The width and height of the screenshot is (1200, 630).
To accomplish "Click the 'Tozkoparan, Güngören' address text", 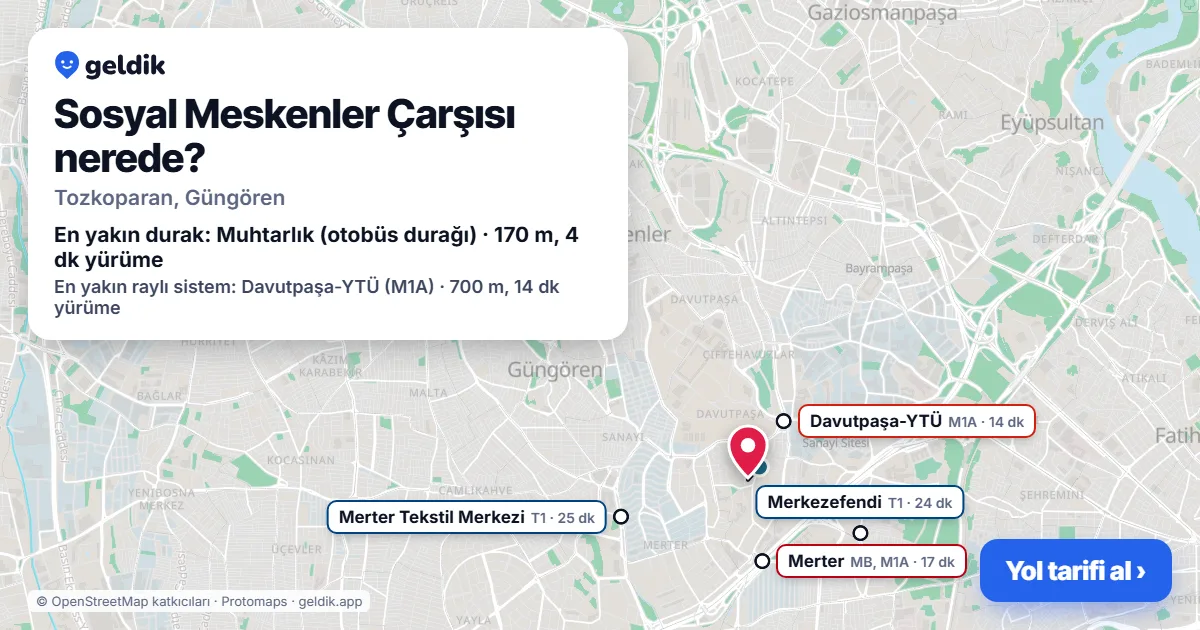I will (x=170, y=197).
